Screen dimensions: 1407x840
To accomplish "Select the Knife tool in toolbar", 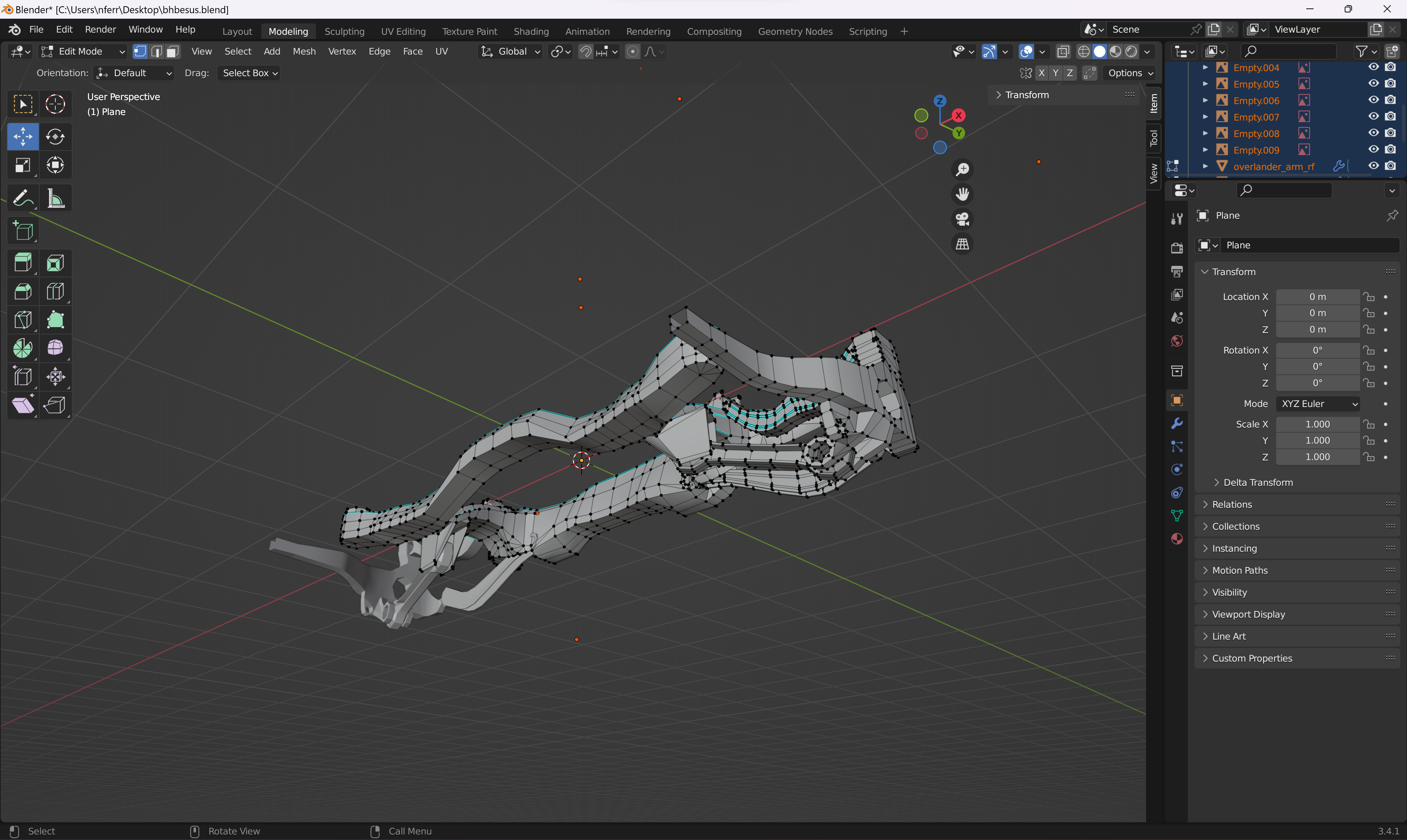I will 23,320.
